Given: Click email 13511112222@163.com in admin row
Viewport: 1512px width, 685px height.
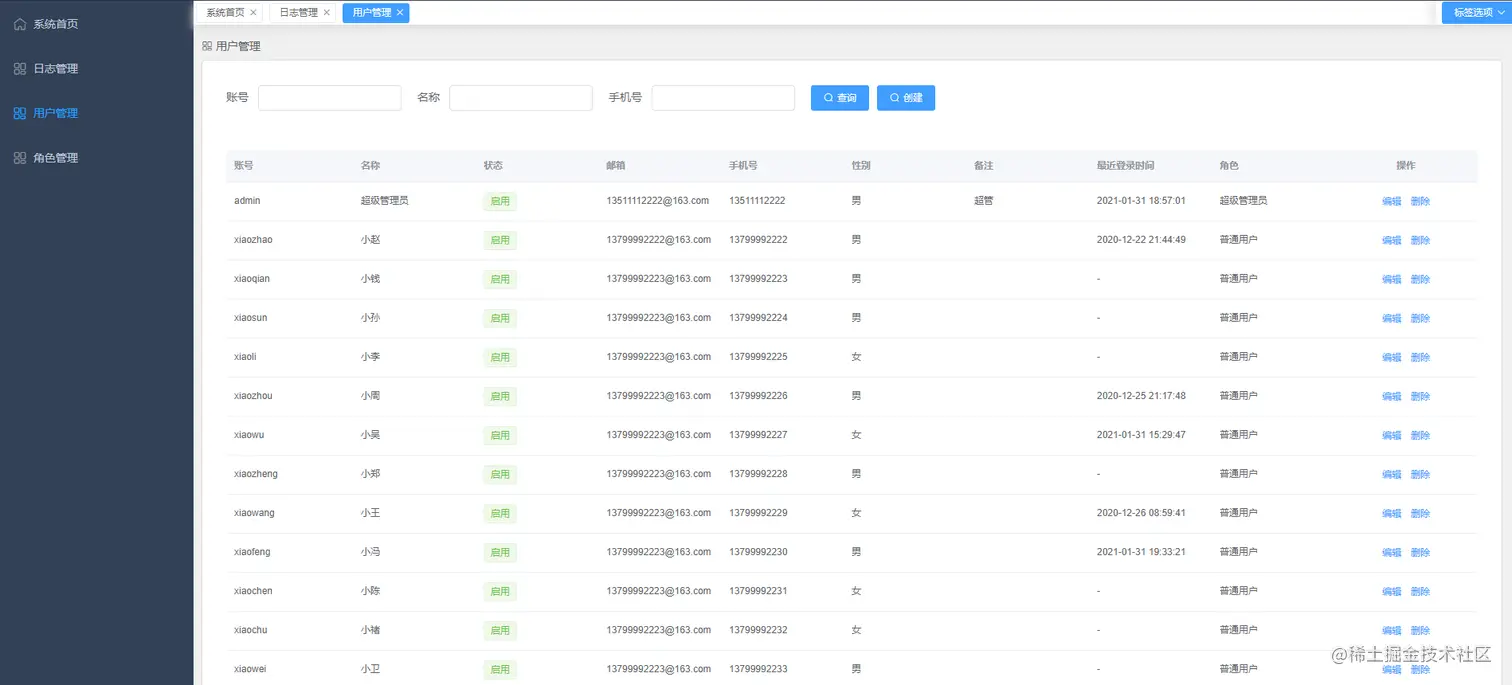Looking at the screenshot, I should (x=657, y=200).
